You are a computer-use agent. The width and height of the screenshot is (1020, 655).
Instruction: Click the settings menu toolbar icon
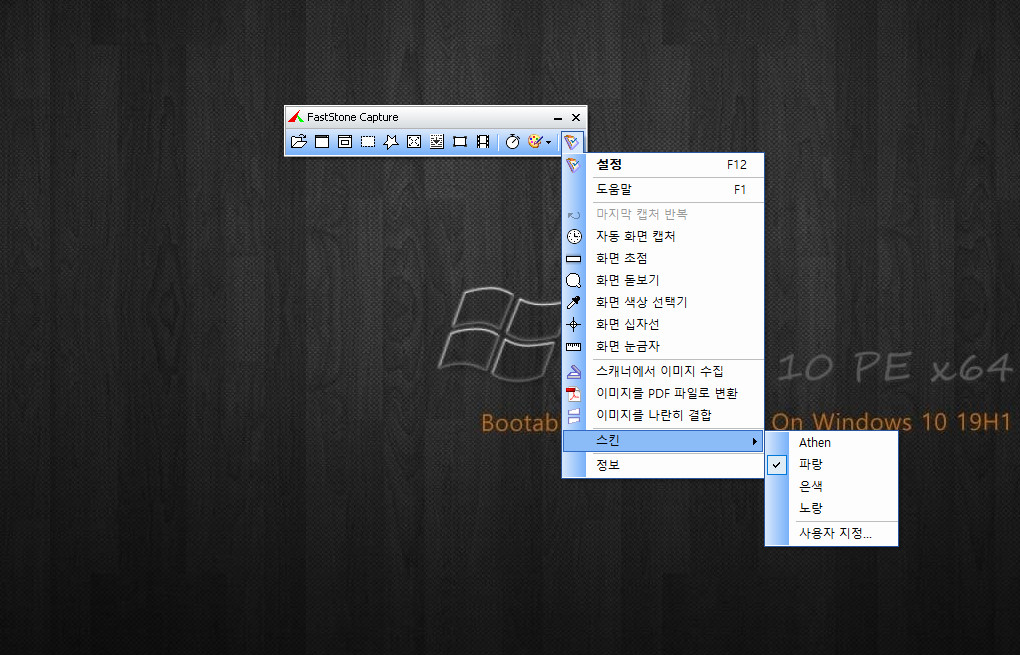[x=571, y=142]
